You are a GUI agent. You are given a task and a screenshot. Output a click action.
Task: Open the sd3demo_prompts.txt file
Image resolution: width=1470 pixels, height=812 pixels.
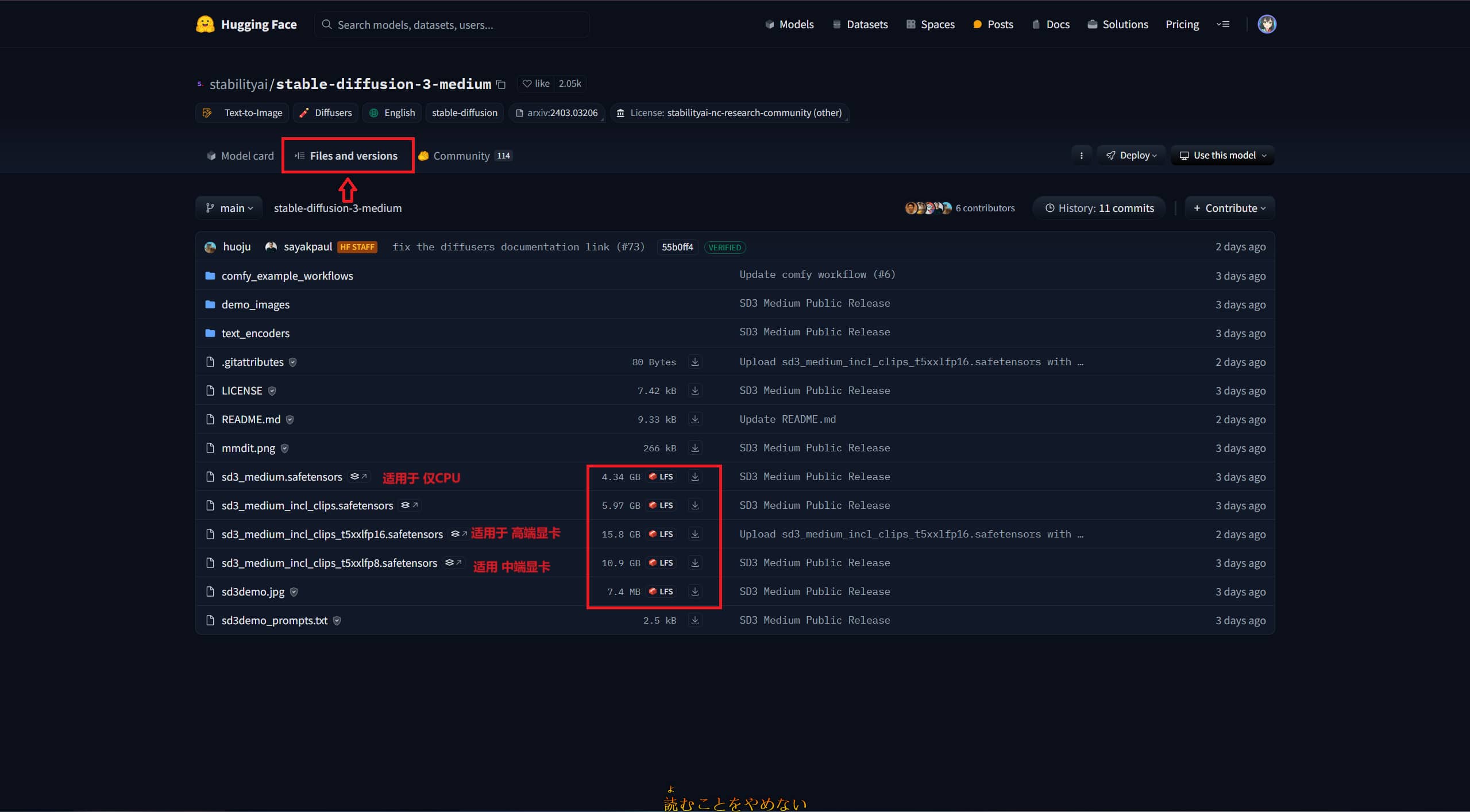[x=275, y=620]
